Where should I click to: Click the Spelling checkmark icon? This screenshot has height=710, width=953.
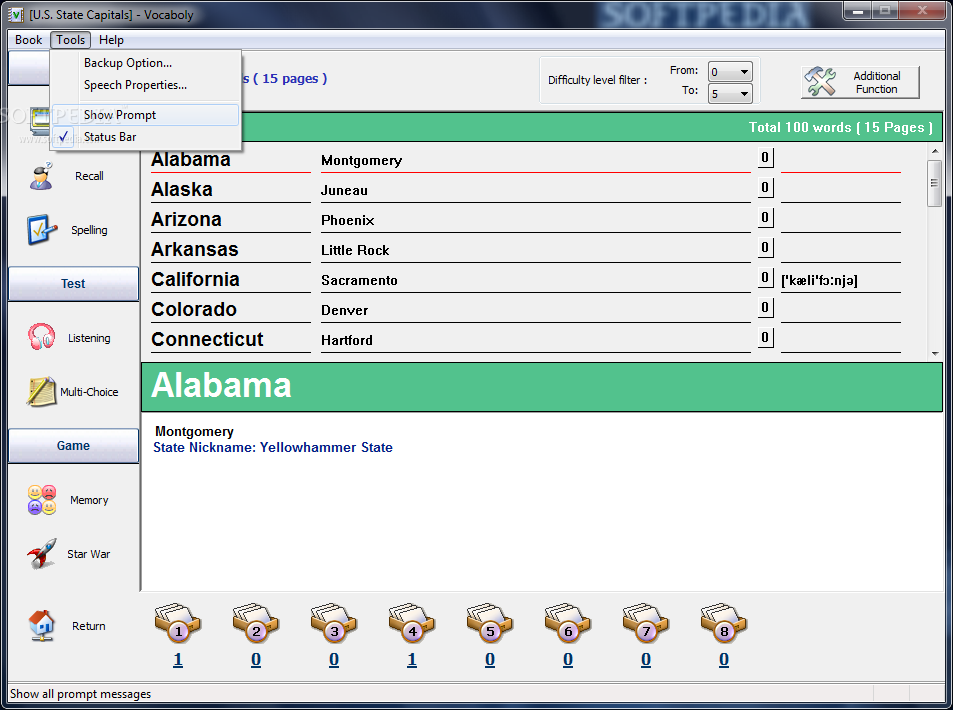[x=41, y=230]
